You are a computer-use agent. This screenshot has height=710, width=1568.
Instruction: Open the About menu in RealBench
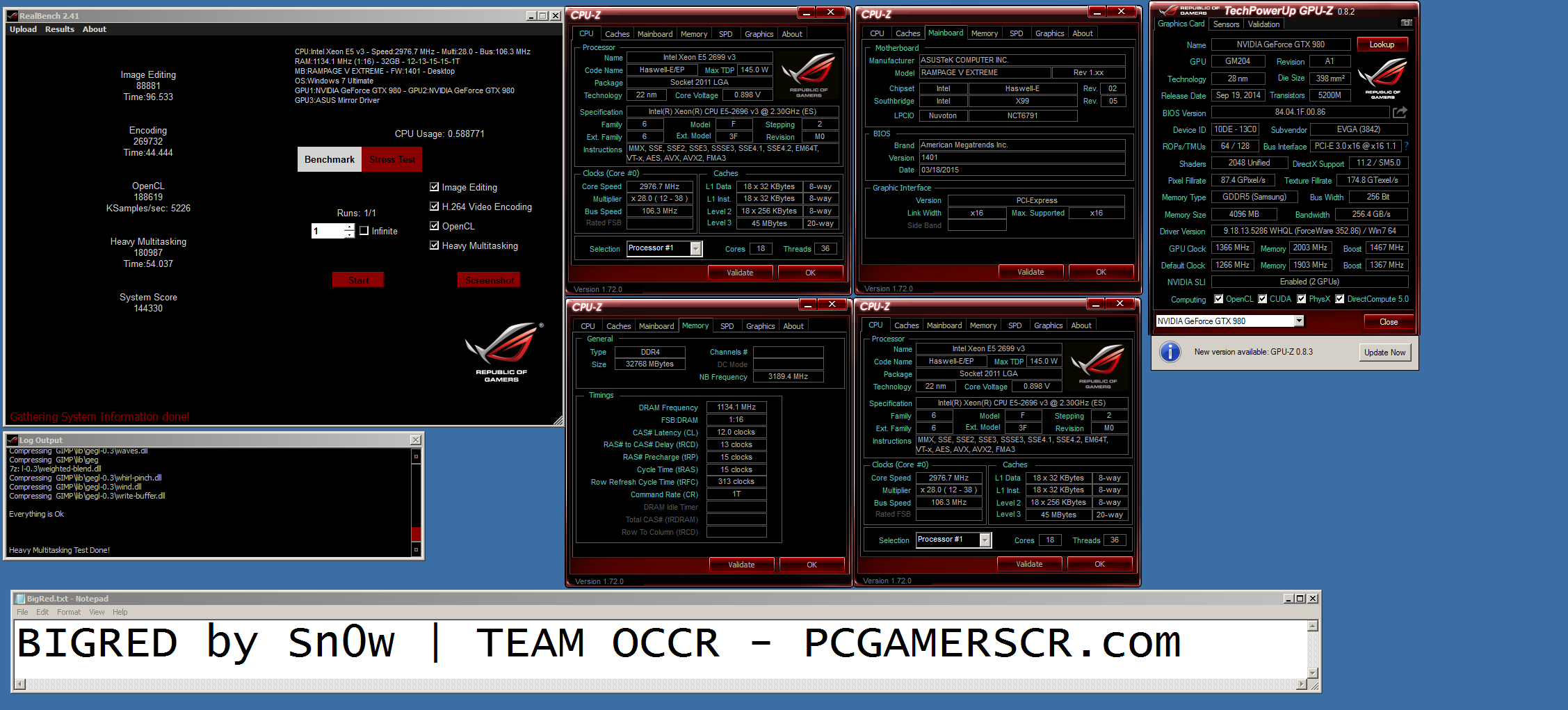pos(95,29)
